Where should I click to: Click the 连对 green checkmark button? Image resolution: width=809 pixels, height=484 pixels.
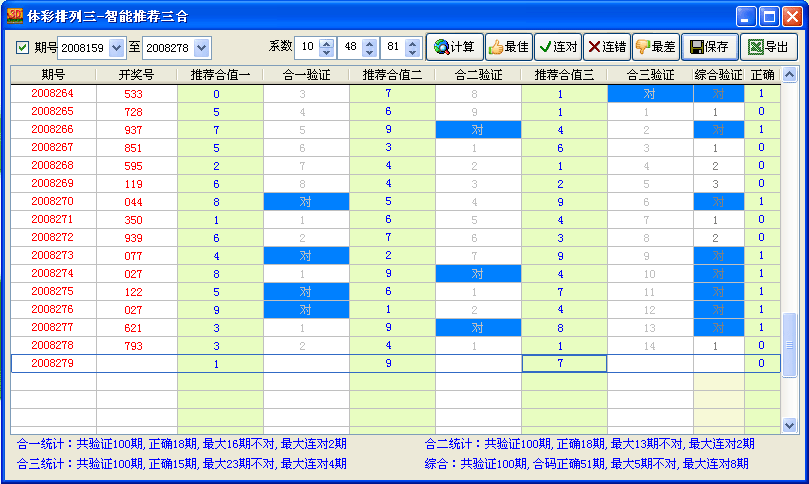coord(557,47)
